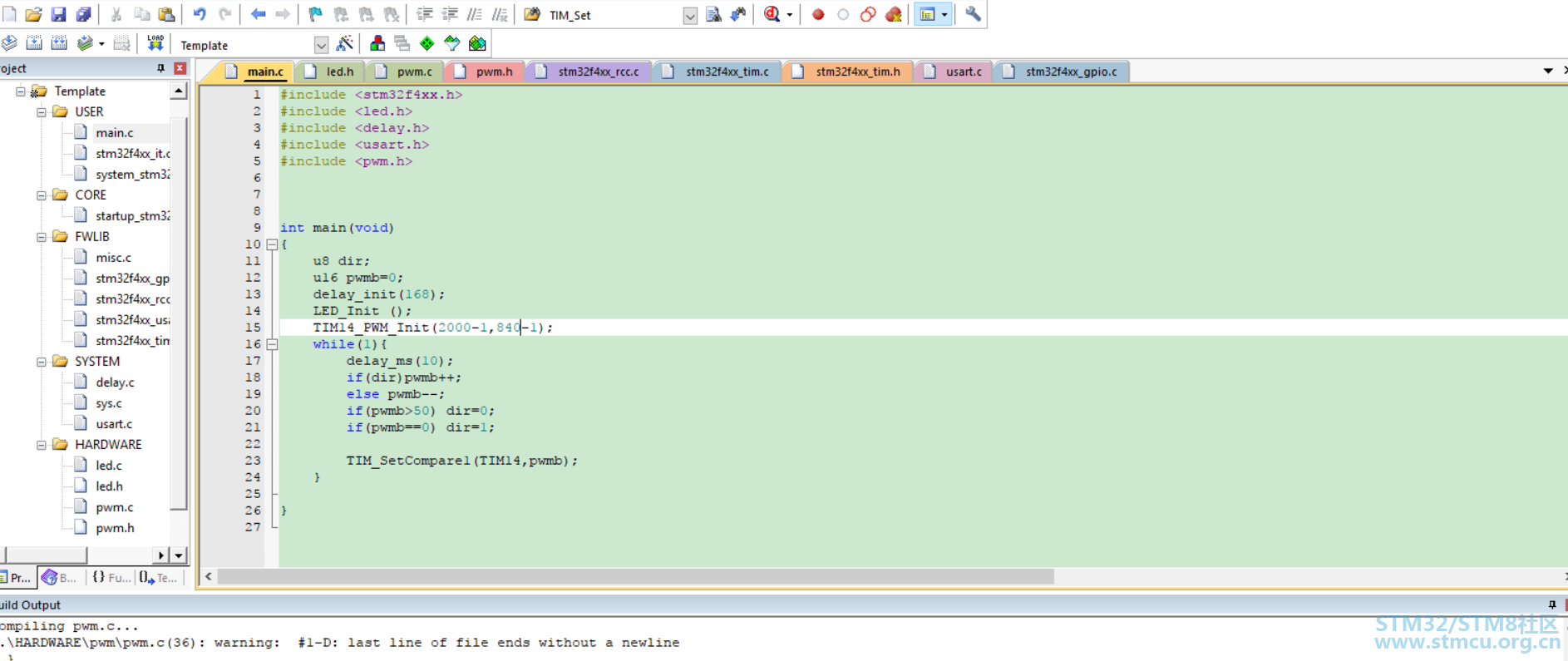This screenshot has width=1568, height=661.
Task: Select stm32f4xx_it.c in project tree
Action: 132,154
